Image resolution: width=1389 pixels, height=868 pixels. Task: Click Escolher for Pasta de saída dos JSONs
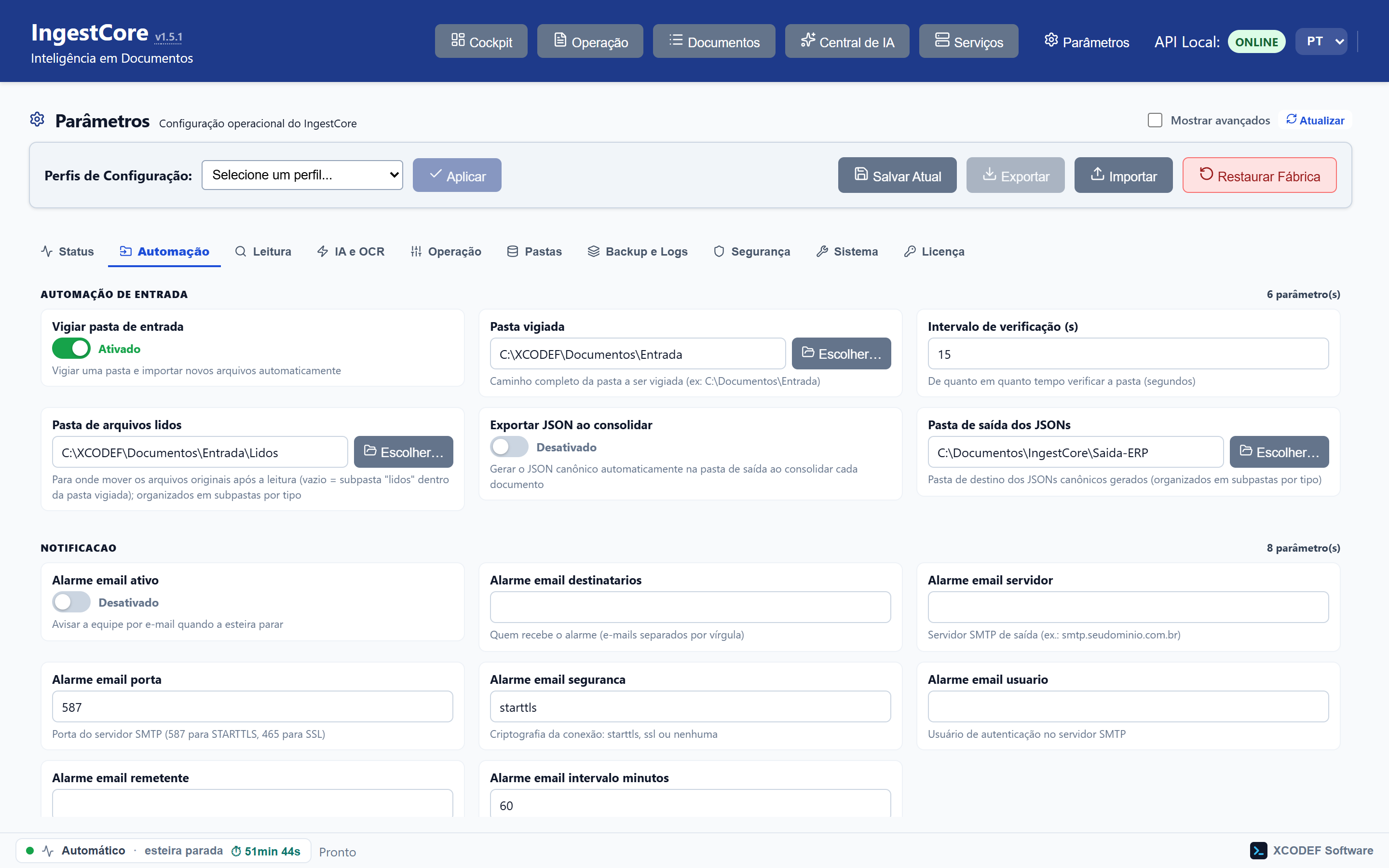[1280, 452]
